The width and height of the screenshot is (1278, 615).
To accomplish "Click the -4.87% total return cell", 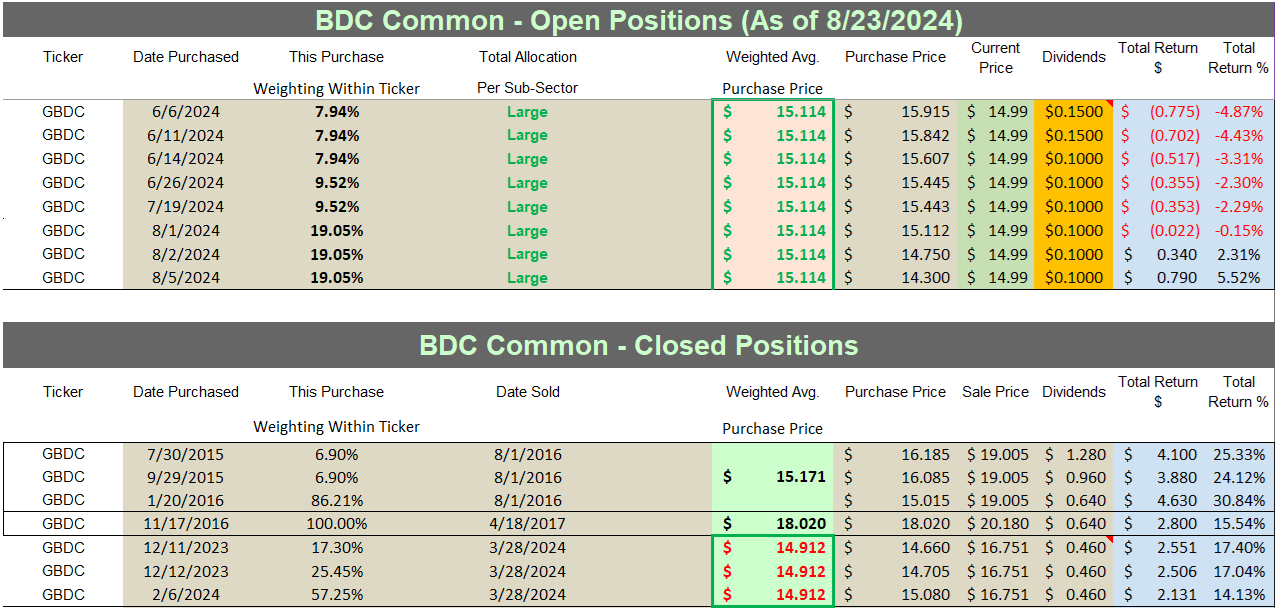I will [1238, 112].
